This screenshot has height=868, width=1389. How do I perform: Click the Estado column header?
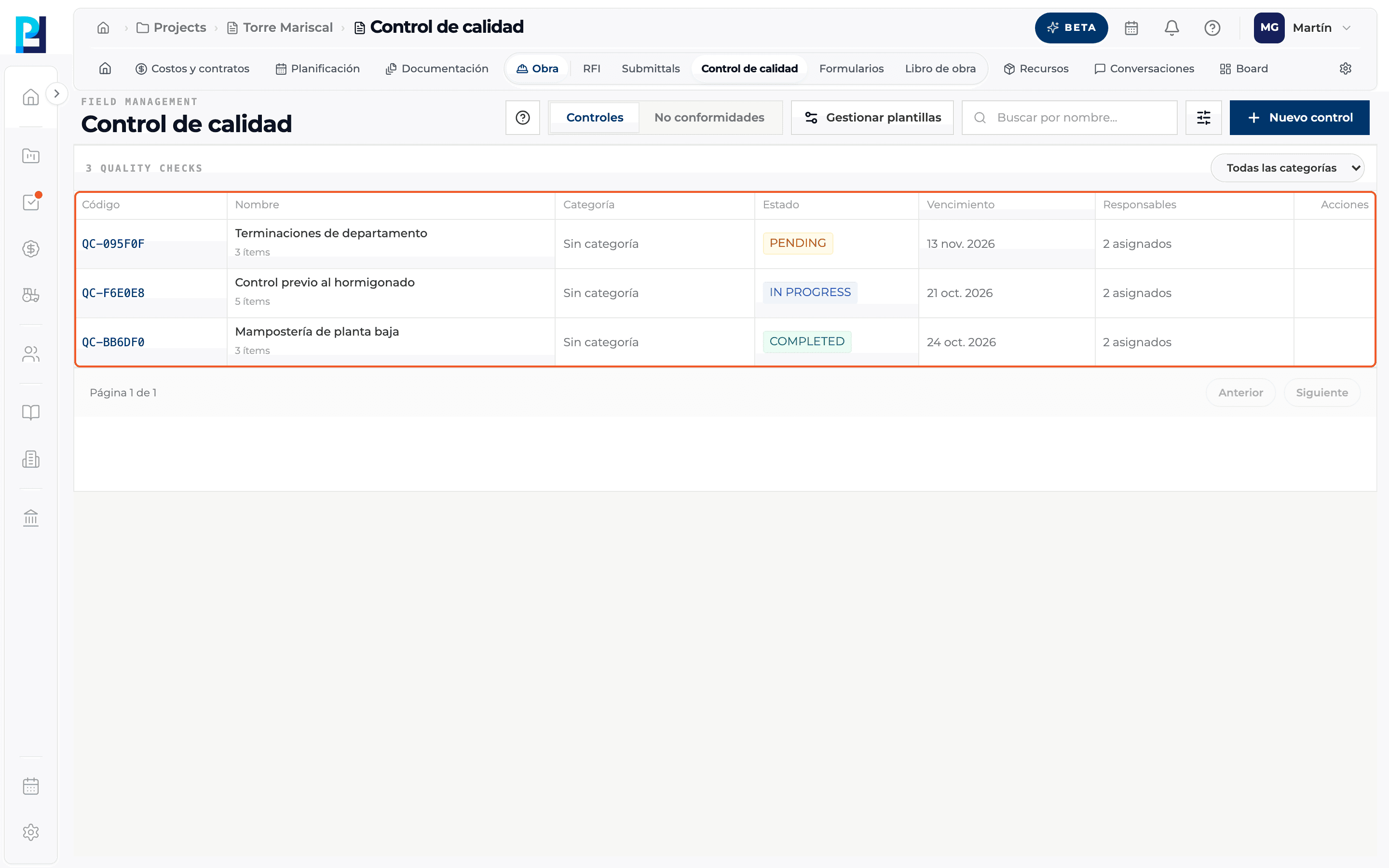click(x=781, y=204)
